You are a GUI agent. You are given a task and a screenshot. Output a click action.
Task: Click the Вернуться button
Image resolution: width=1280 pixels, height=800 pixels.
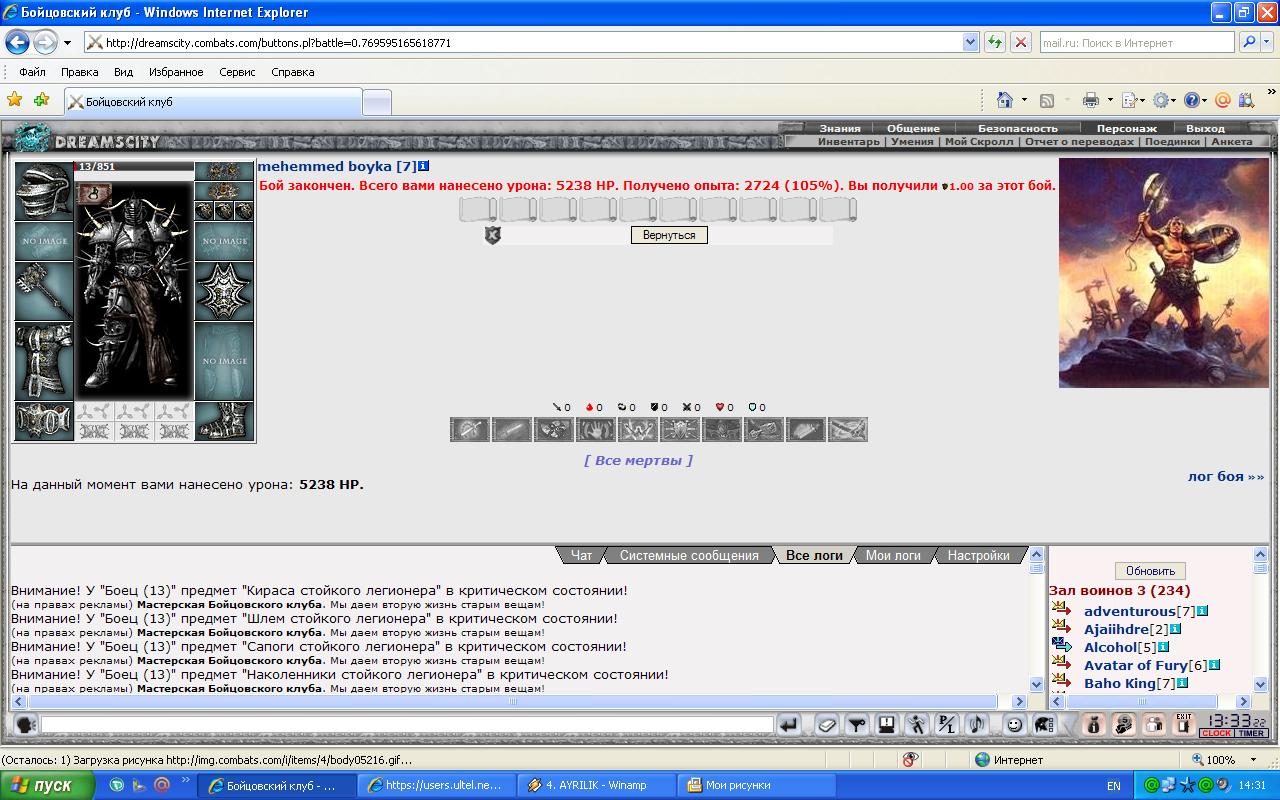pyautogui.click(x=669, y=235)
